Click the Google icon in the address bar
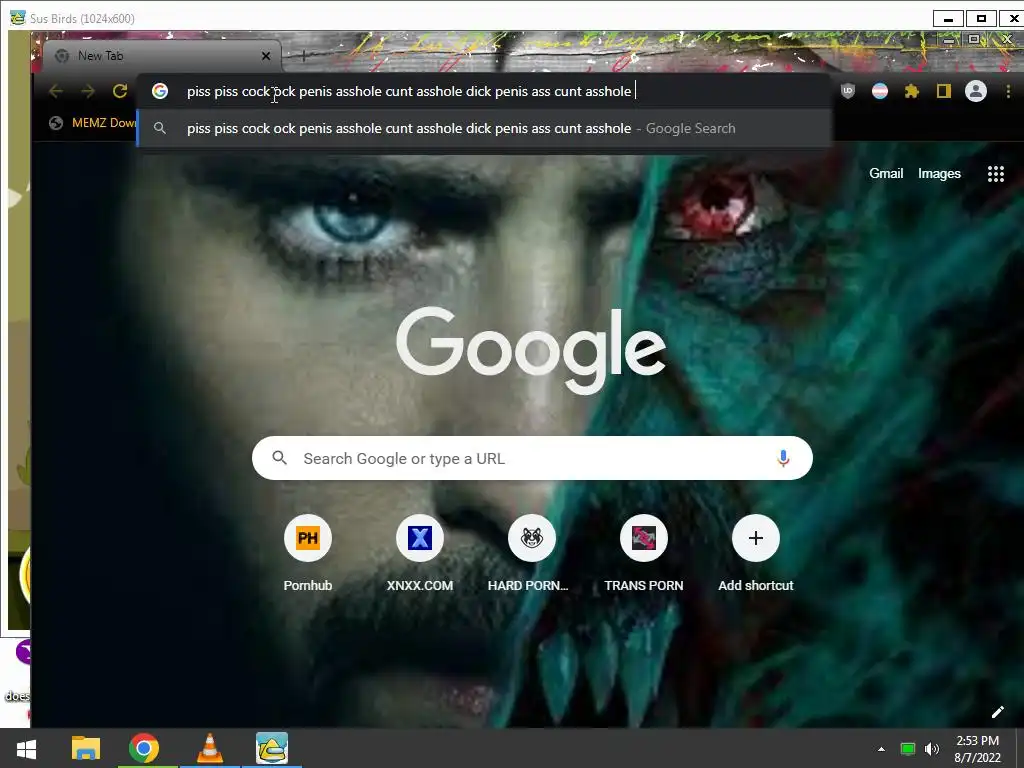1024x768 pixels. pos(160,91)
